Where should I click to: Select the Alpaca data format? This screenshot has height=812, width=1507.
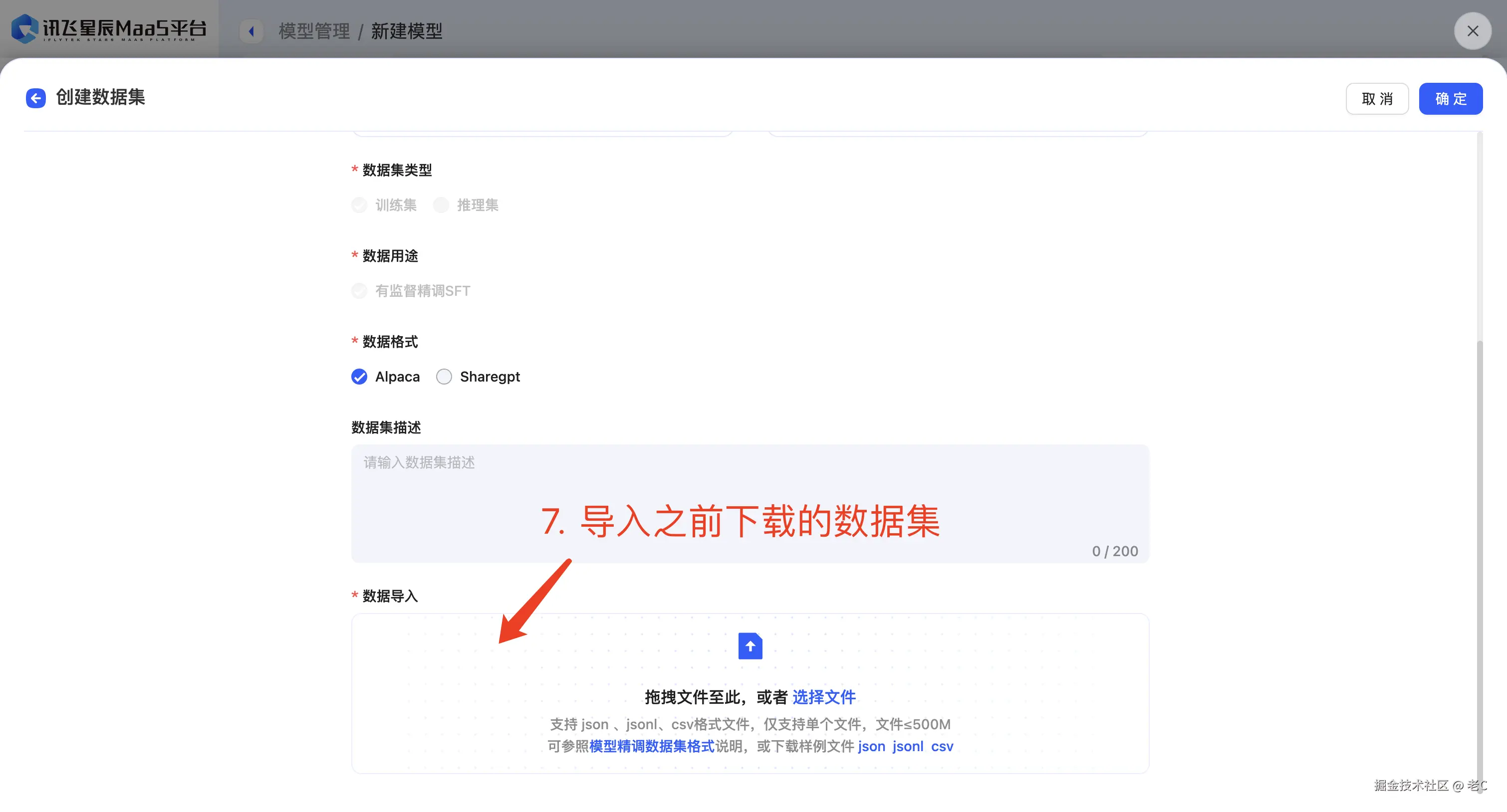[x=359, y=377]
